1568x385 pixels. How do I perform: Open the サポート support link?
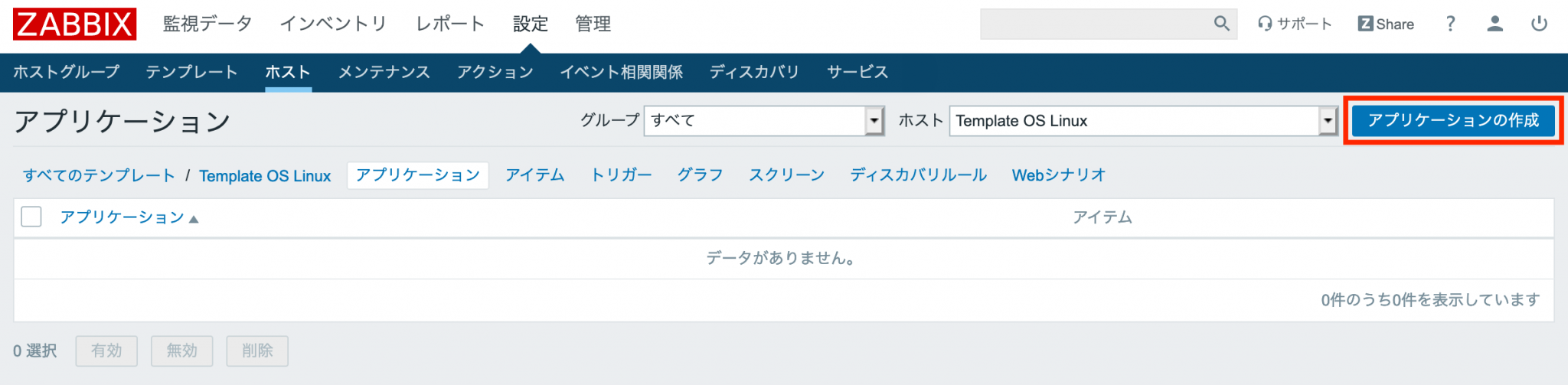click(x=1295, y=24)
